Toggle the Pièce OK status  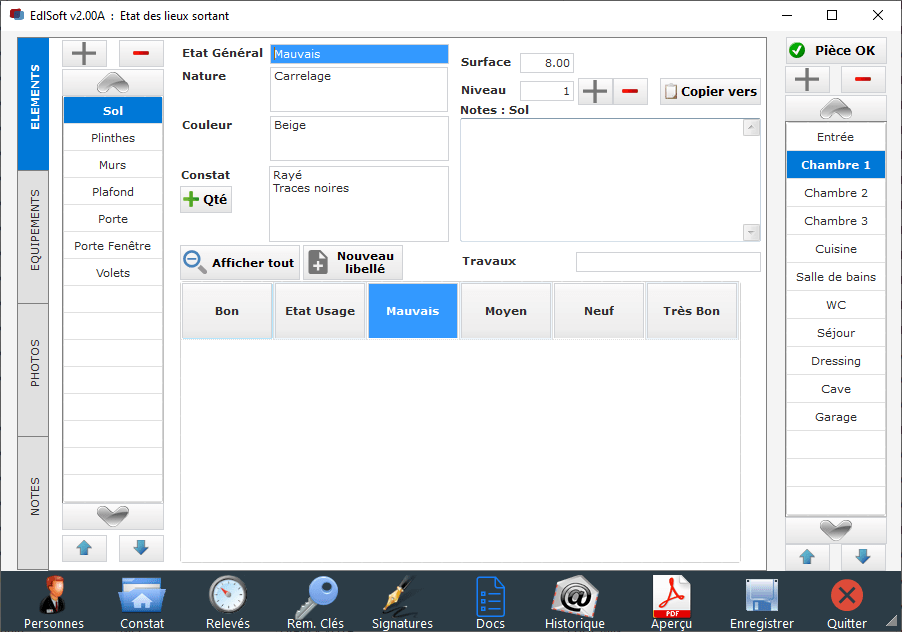pyautogui.click(x=837, y=50)
